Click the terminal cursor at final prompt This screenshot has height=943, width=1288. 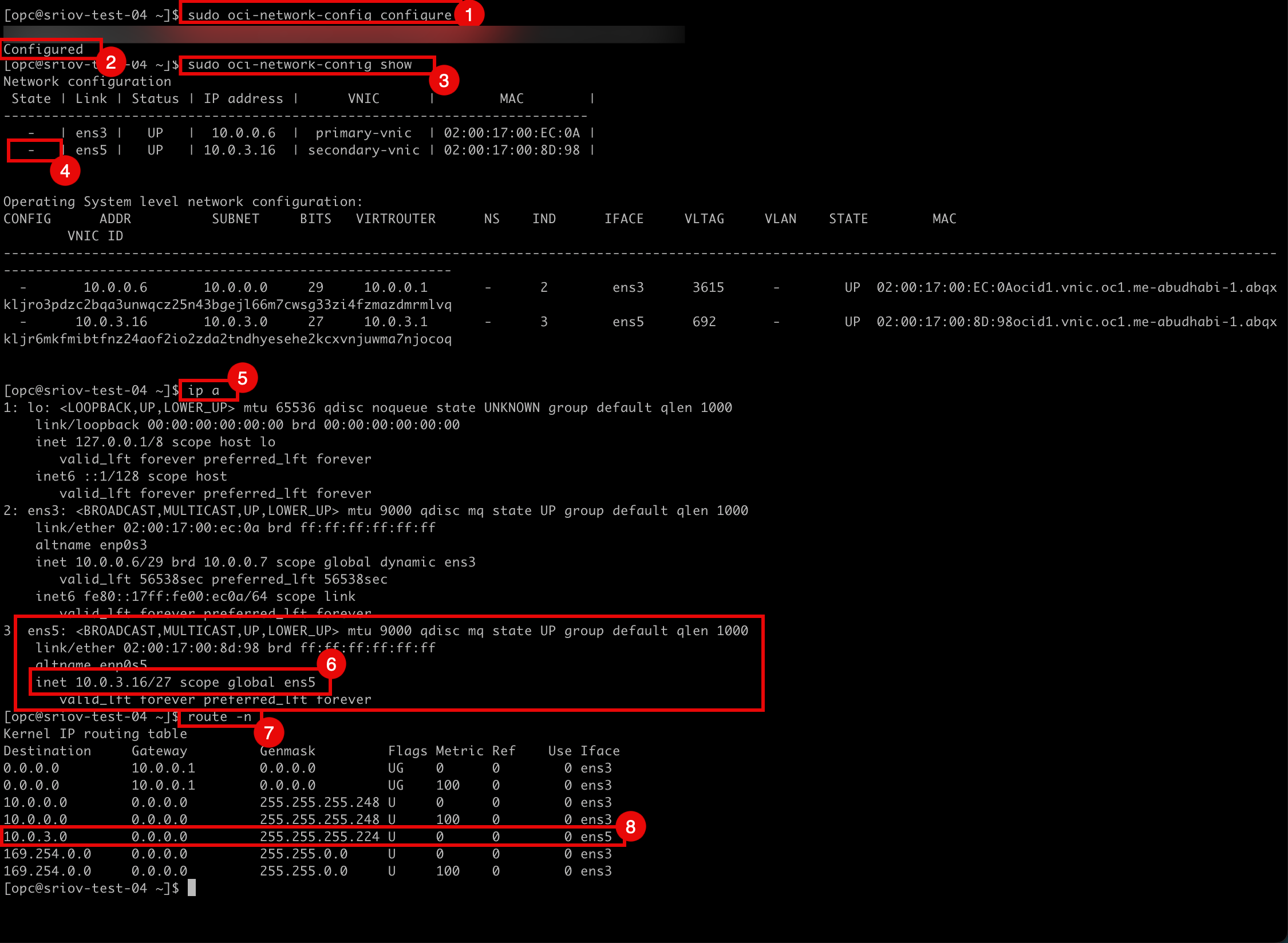point(192,888)
